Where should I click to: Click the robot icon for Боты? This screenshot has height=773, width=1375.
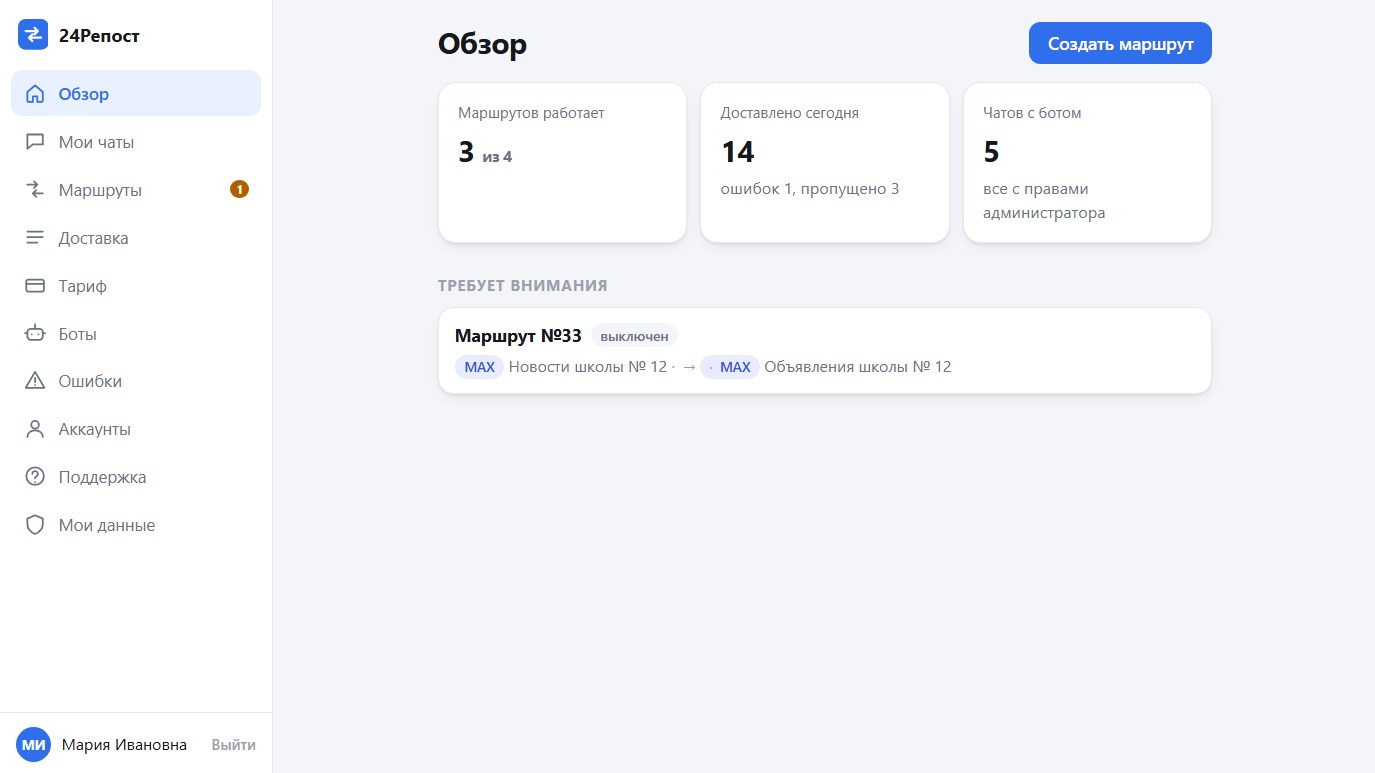35,334
